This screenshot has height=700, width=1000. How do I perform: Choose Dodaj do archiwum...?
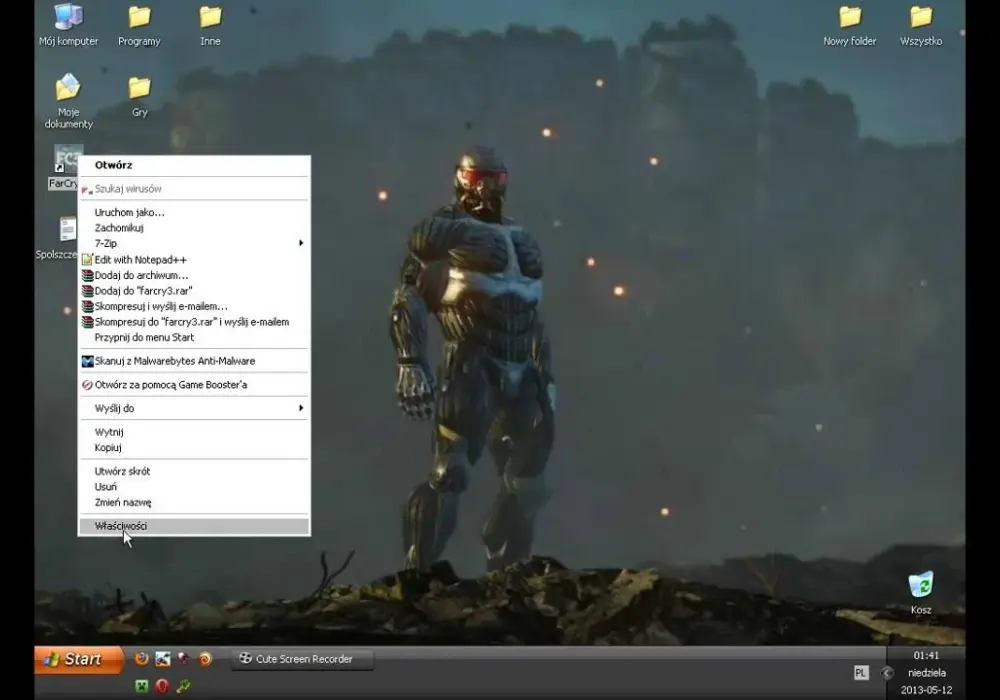(194, 275)
